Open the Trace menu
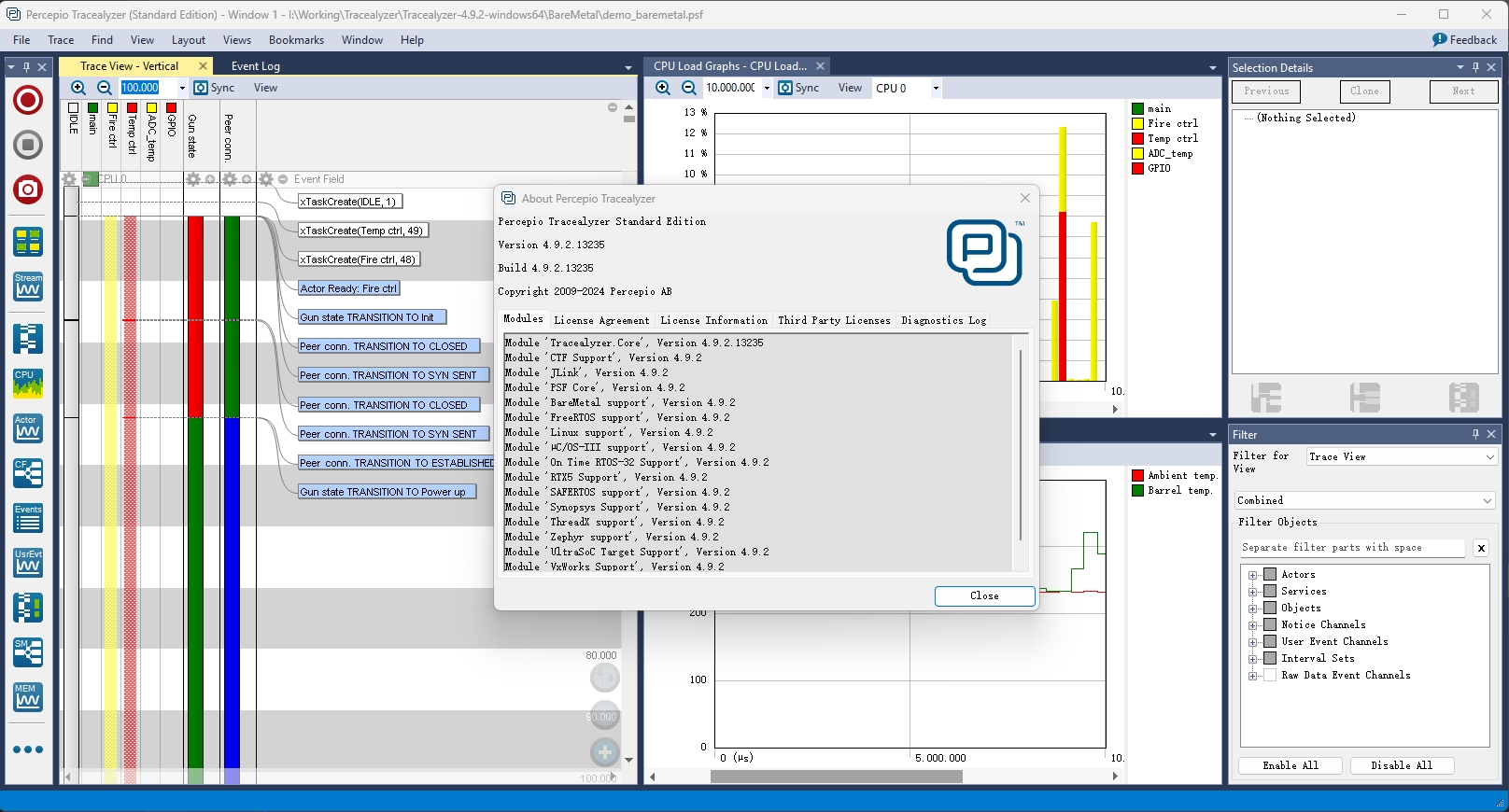The image size is (1509, 812). pyautogui.click(x=61, y=40)
